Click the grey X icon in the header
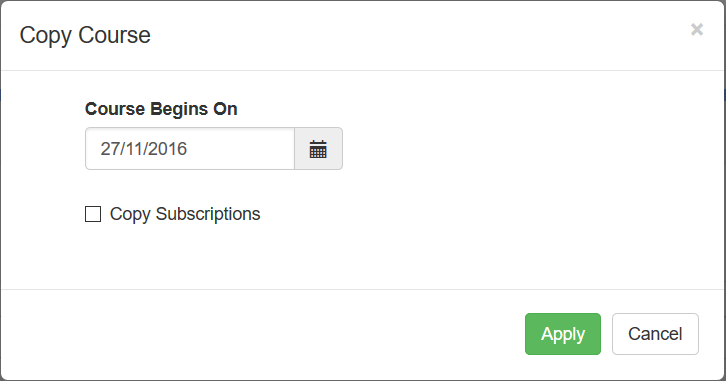Image resolution: width=726 pixels, height=381 pixels. pyautogui.click(x=697, y=30)
